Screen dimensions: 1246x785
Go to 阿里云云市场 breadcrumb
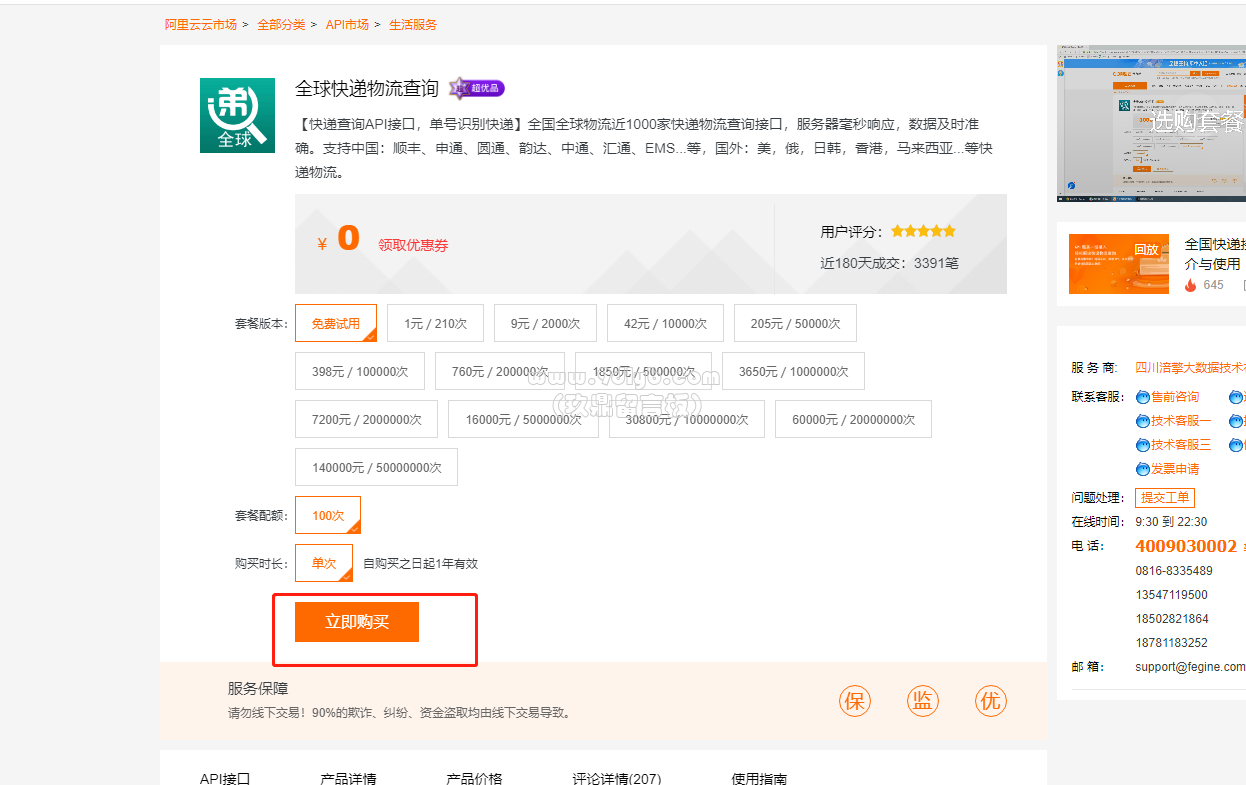(201, 24)
